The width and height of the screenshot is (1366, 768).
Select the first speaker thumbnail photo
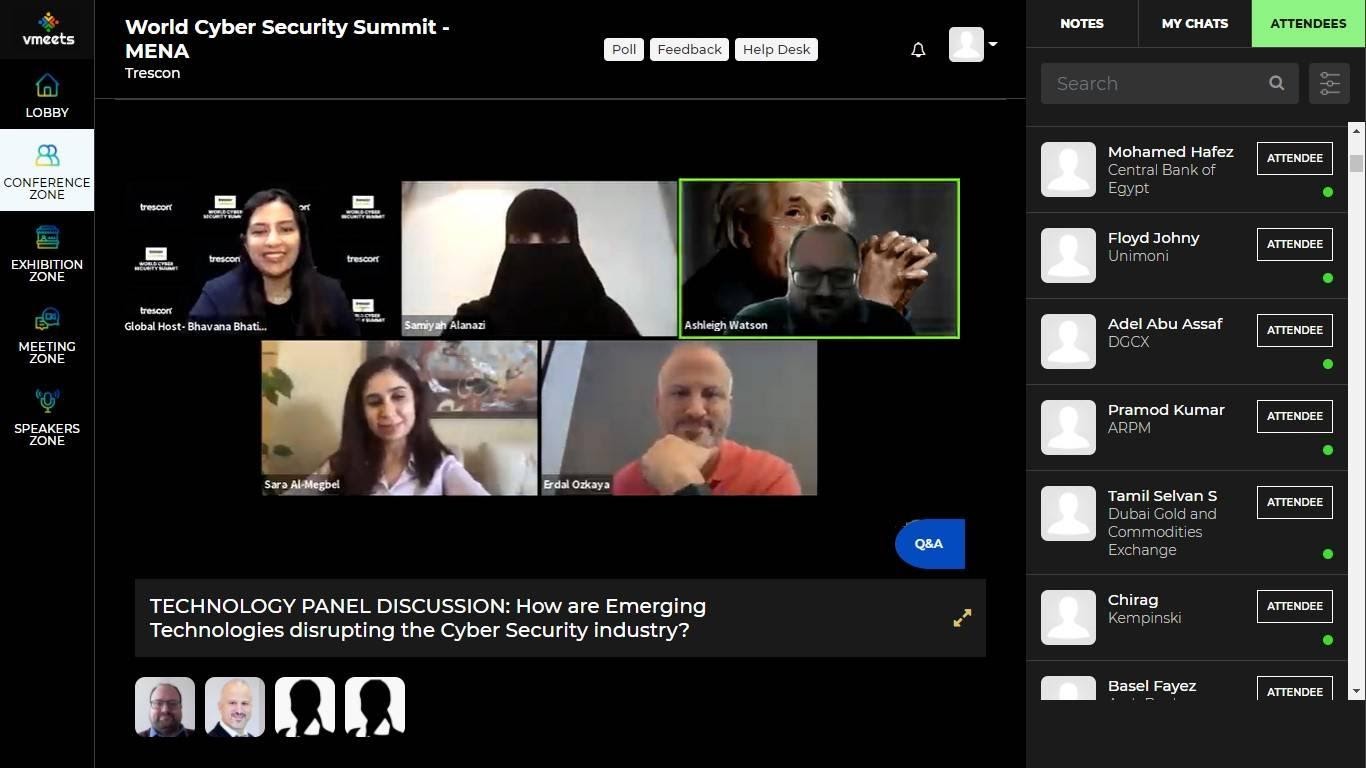pos(165,707)
